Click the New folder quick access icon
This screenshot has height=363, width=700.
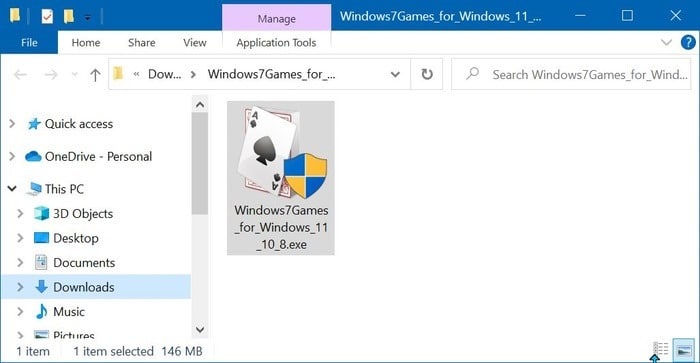click(68, 17)
